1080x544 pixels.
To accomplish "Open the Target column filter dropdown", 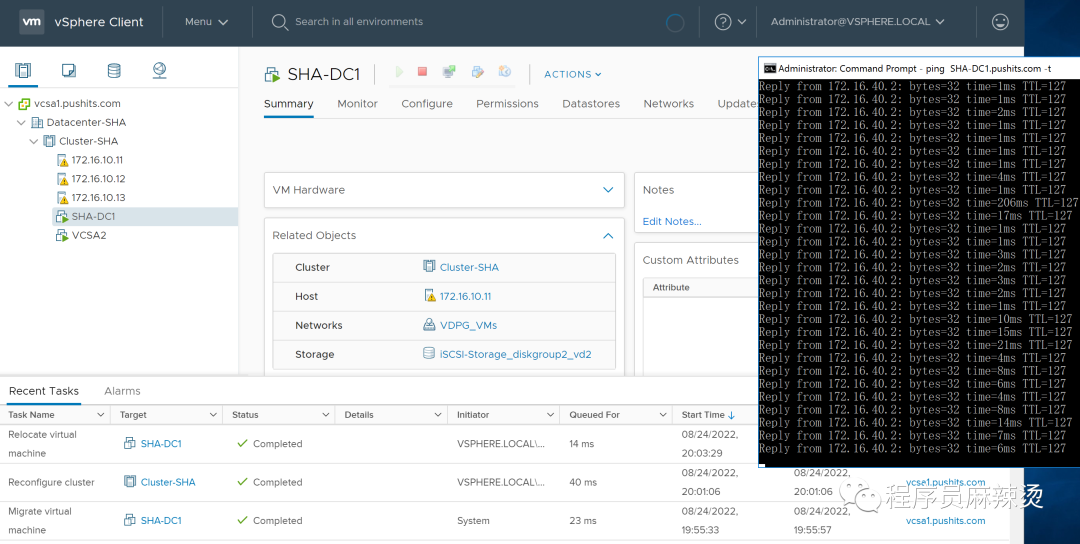I will click(213, 415).
